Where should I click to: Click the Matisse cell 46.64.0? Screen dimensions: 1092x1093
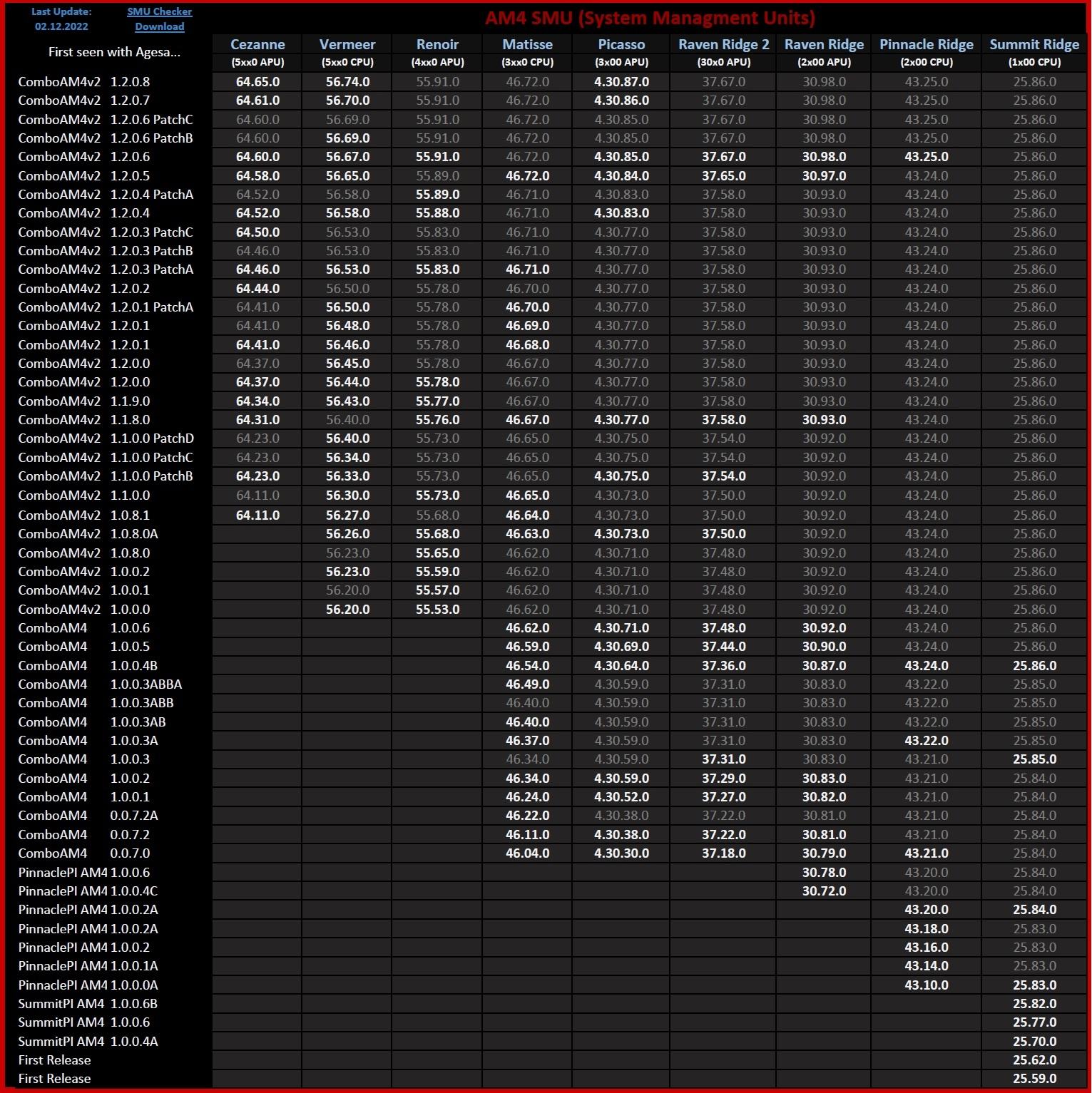(527, 515)
